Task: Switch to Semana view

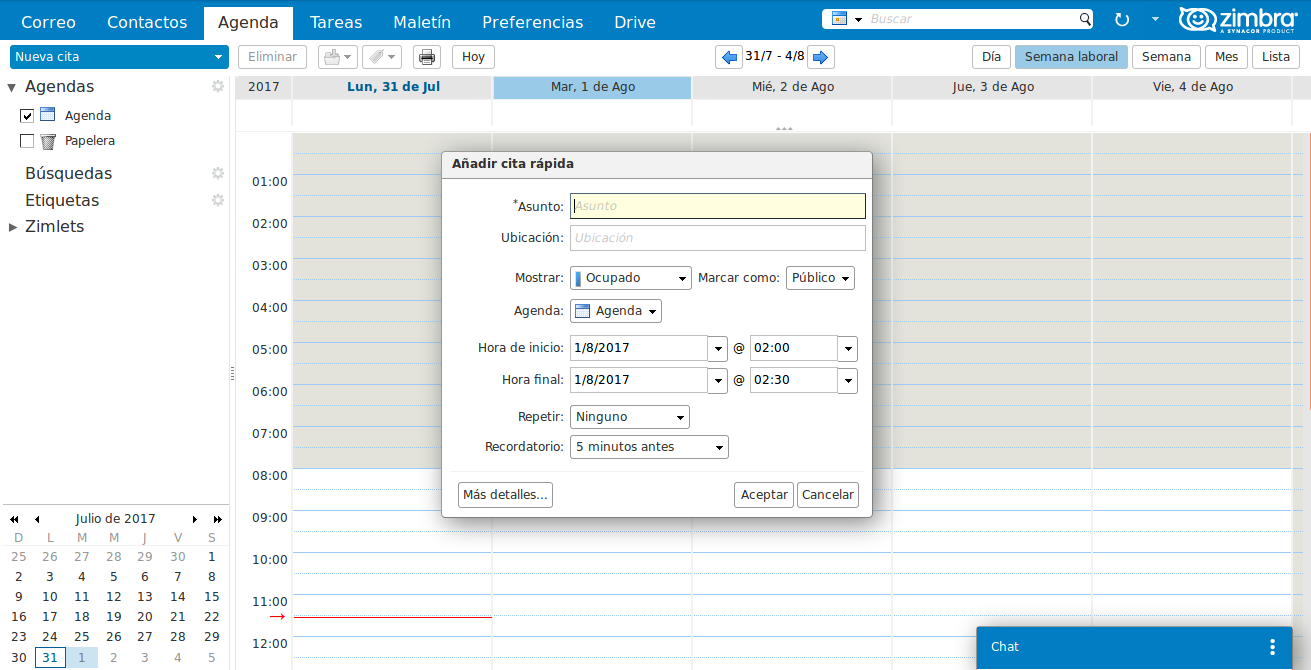Action: pos(1166,57)
